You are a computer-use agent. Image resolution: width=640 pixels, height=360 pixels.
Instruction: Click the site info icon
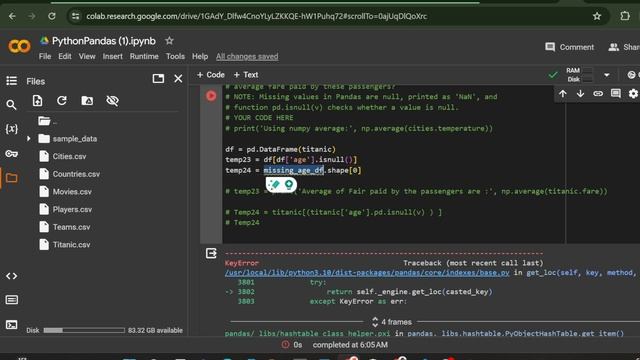pos(76,16)
